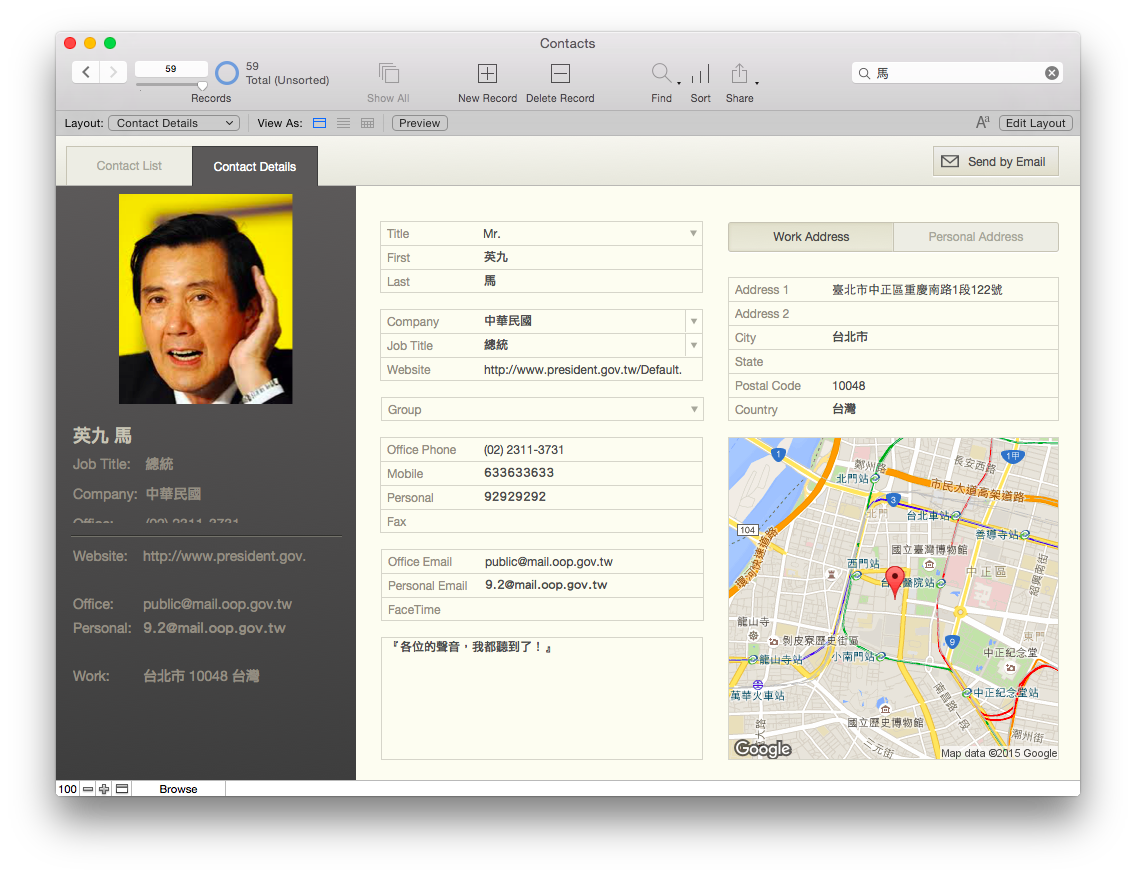Toggle the text formatting bar icon

[982, 123]
